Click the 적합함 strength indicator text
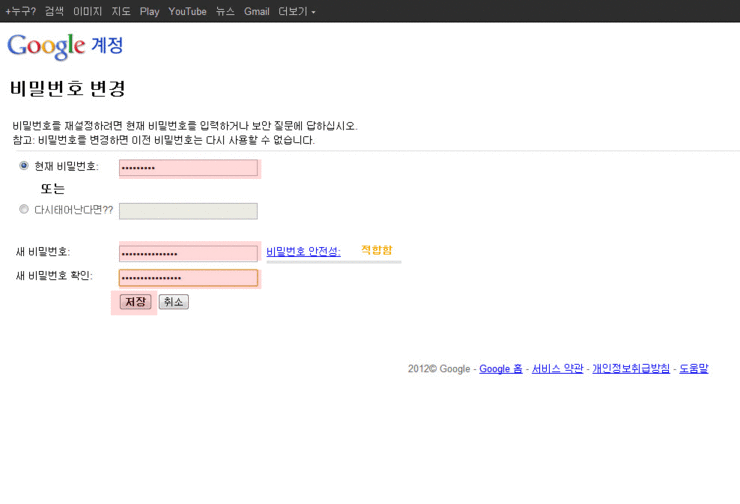 coord(377,250)
